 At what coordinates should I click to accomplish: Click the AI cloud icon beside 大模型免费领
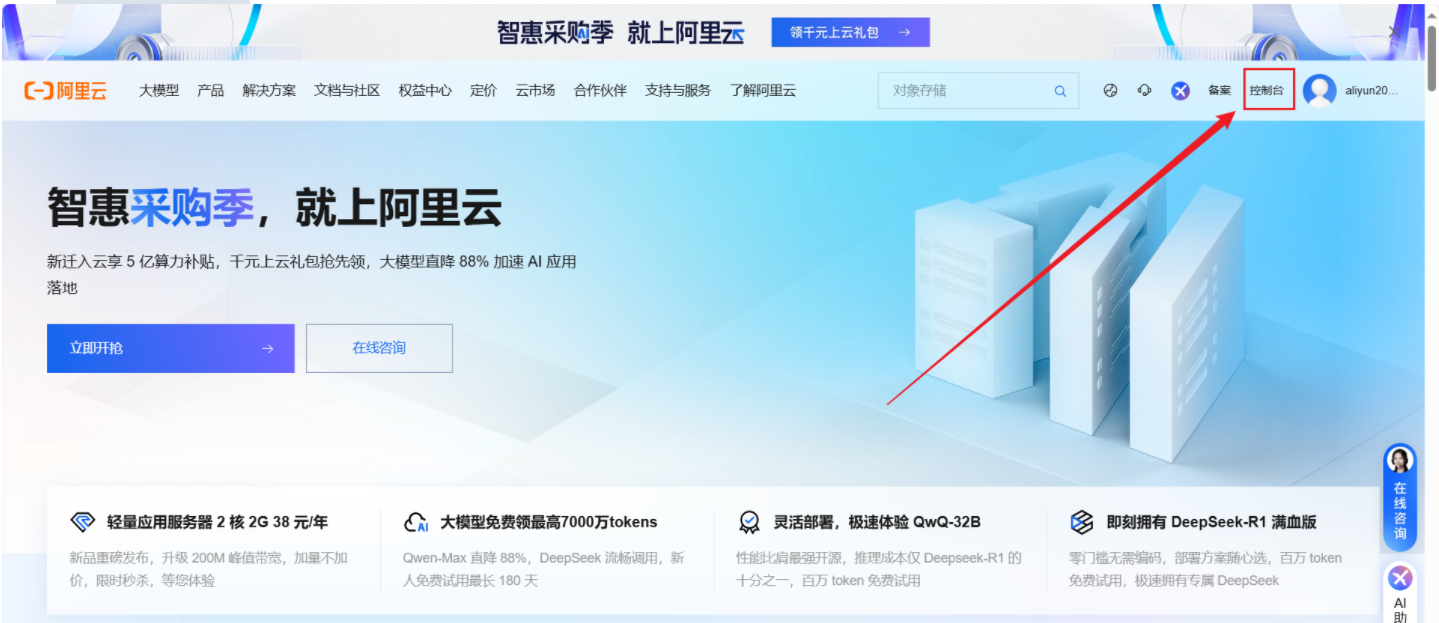416,522
